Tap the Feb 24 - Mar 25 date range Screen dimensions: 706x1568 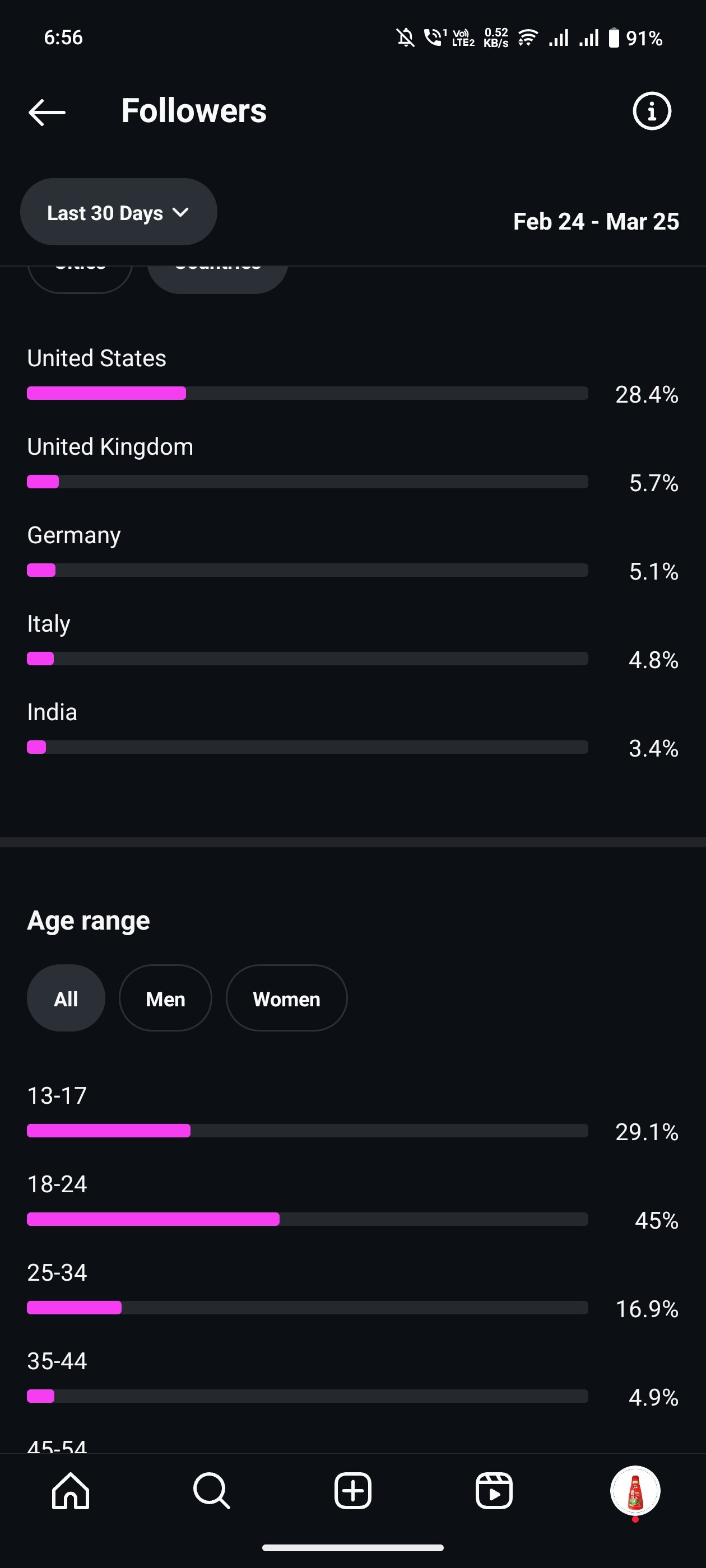tap(596, 222)
